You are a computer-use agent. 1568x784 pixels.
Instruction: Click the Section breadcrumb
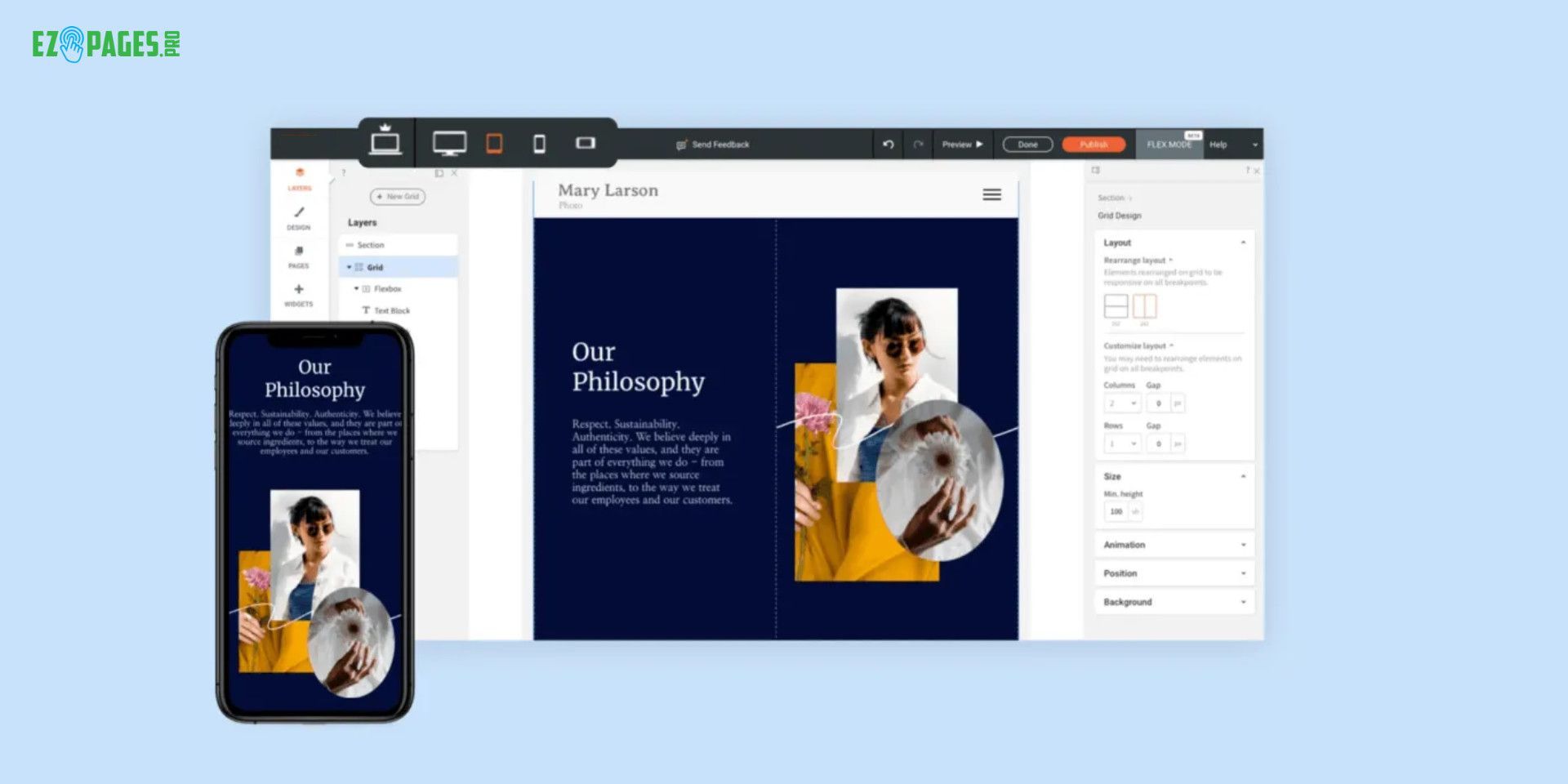1111,198
